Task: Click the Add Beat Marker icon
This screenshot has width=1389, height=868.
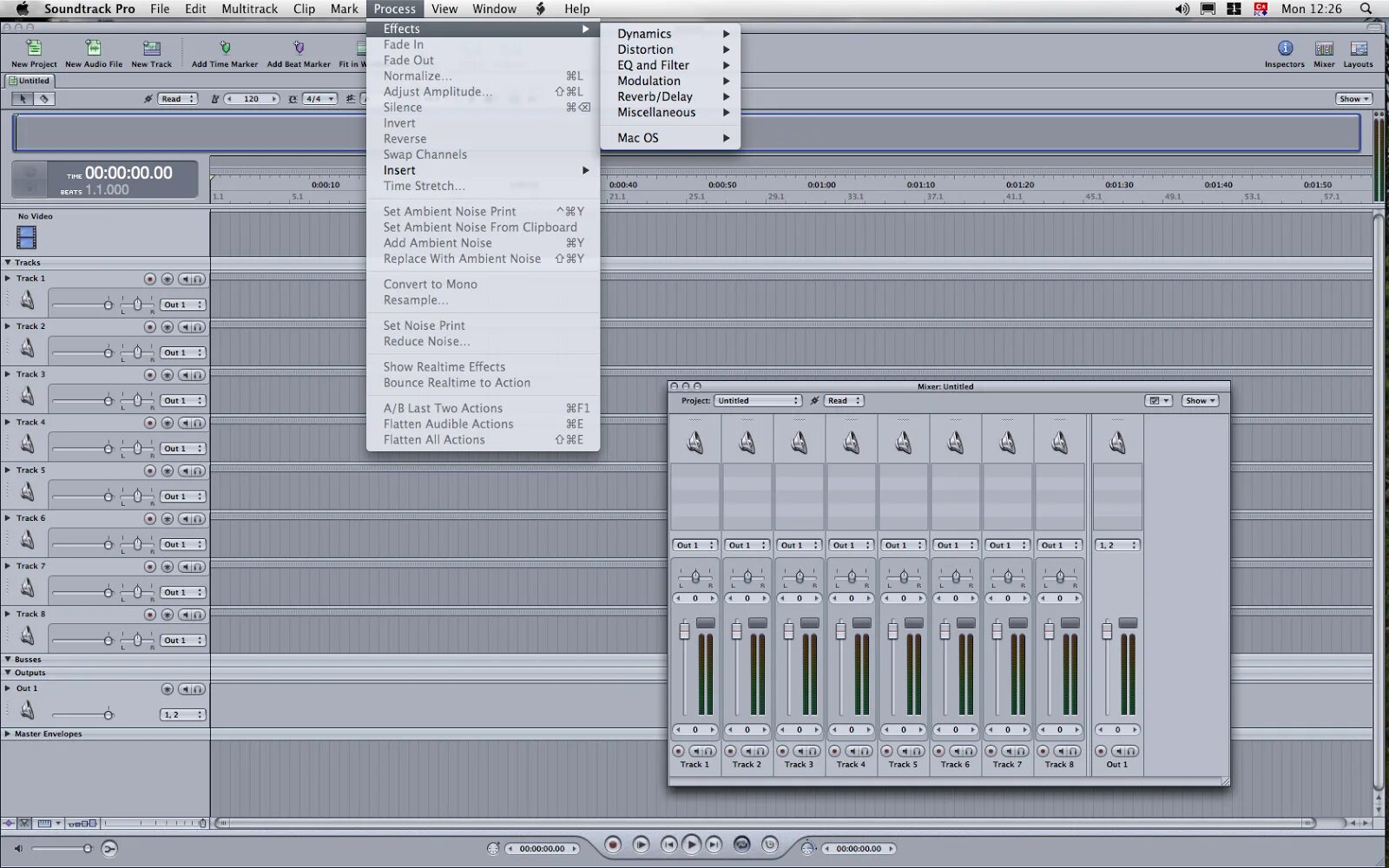Action: point(299,48)
